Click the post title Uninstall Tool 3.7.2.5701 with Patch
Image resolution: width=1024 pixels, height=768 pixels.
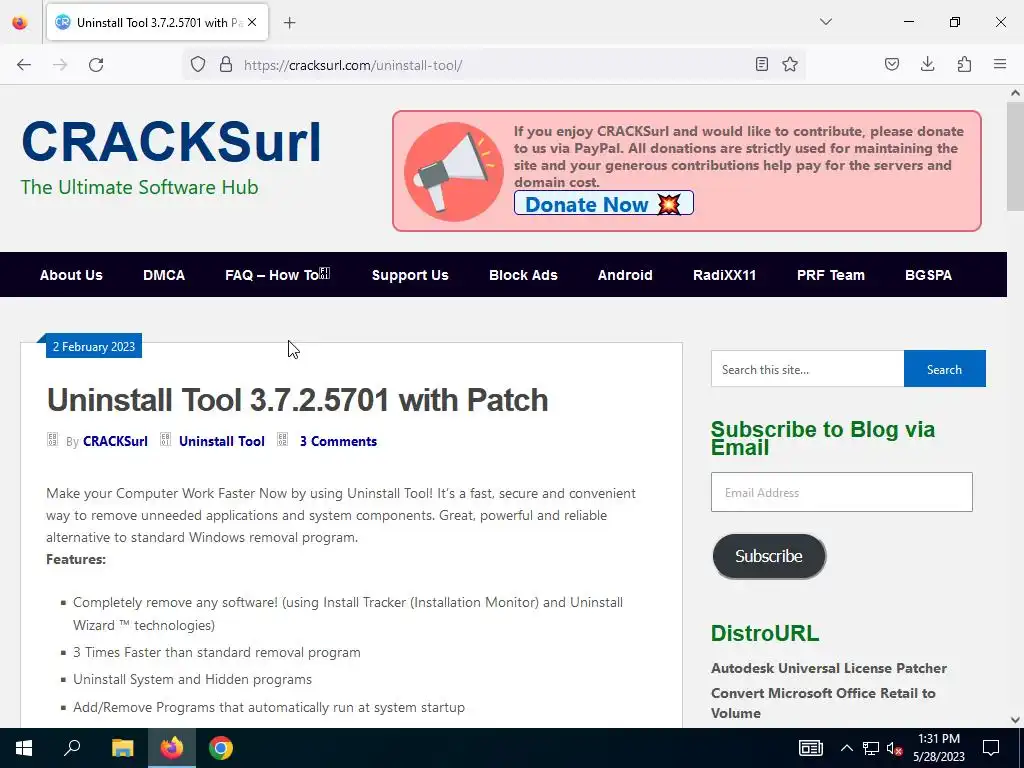point(297,400)
